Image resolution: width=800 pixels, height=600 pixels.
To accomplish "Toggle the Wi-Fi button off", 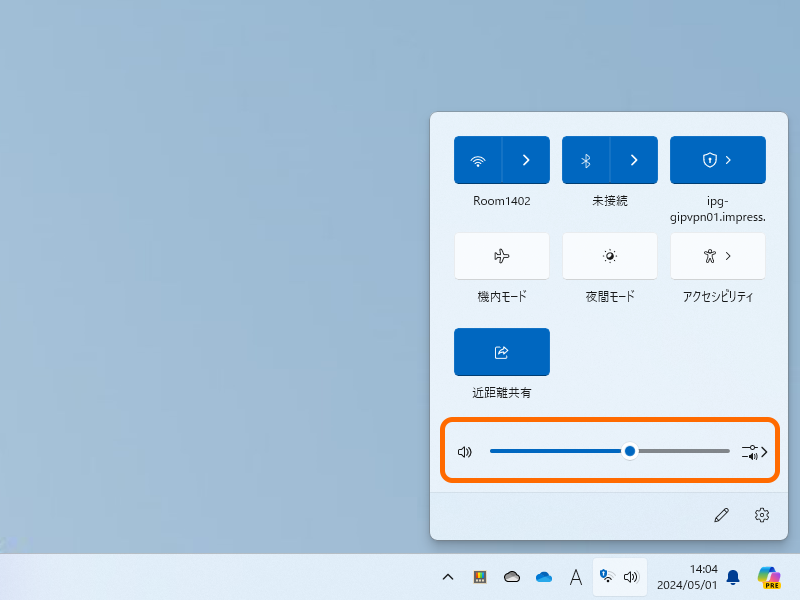I will pyautogui.click(x=478, y=160).
